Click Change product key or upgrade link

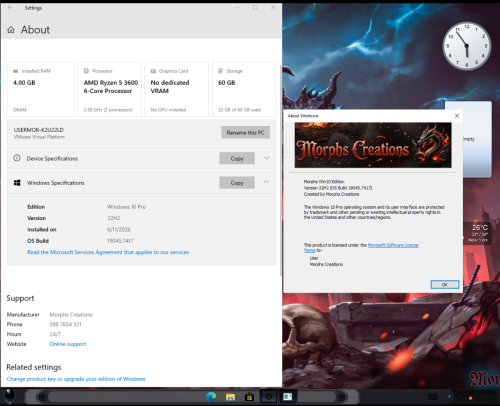(x=76, y=379)
